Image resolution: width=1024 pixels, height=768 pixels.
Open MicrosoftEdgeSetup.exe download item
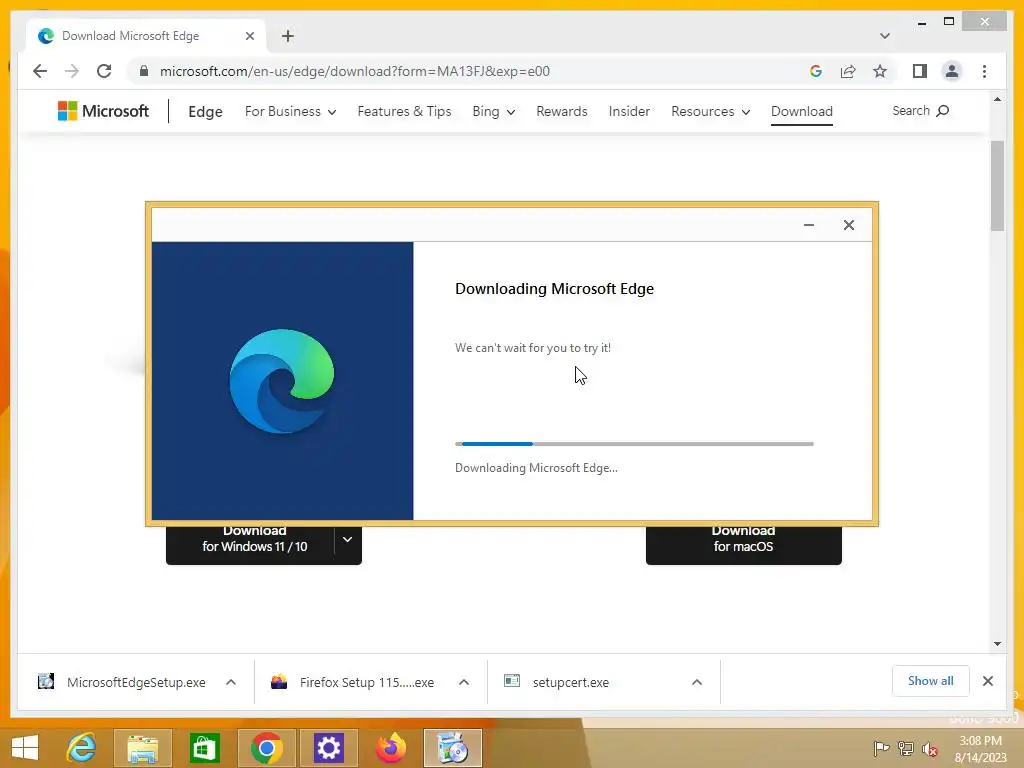123,682
